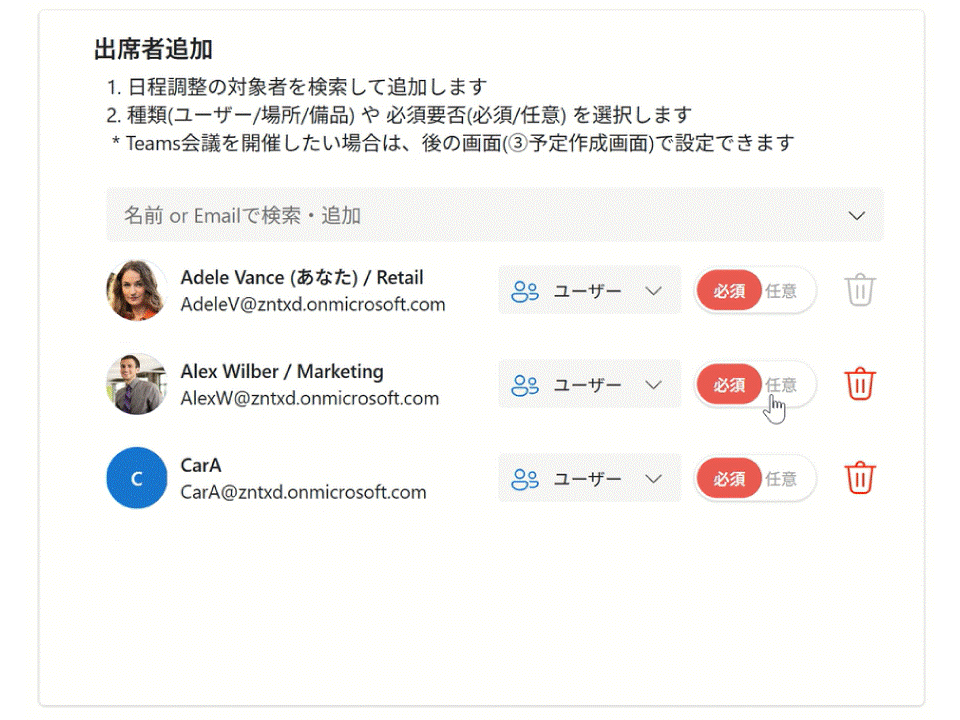Expand Alex Wilber's ユーザー type dropdown
Screen dimensions: 960x720
(654, 385)
